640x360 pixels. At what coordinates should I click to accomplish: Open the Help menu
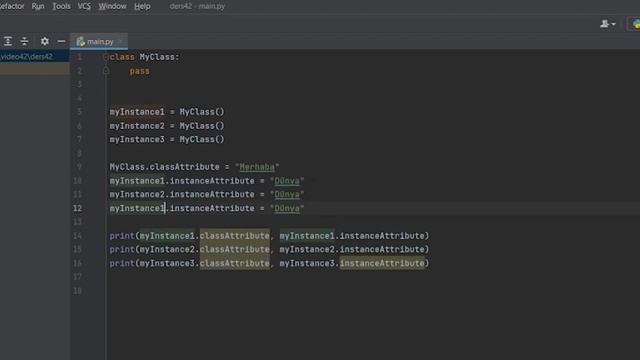pyautogui.click(x=142, y=6)
